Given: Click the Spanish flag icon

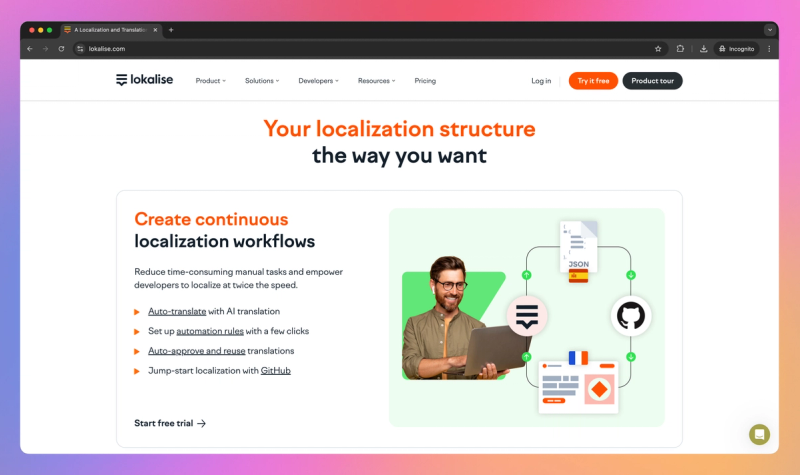Looking at the screenshot, I should tap(579, 276).
